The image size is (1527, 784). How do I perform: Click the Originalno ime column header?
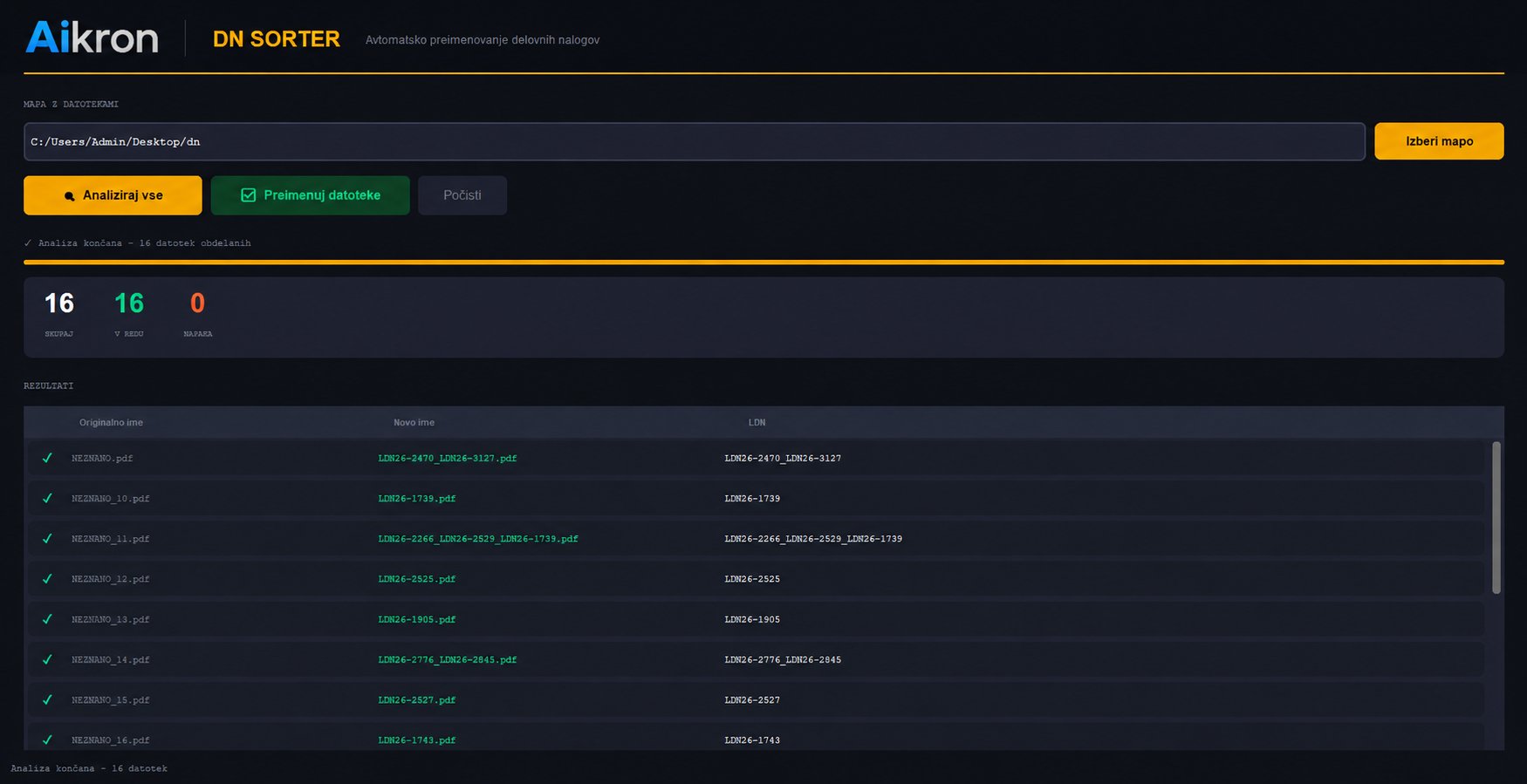tap(111, 422)
